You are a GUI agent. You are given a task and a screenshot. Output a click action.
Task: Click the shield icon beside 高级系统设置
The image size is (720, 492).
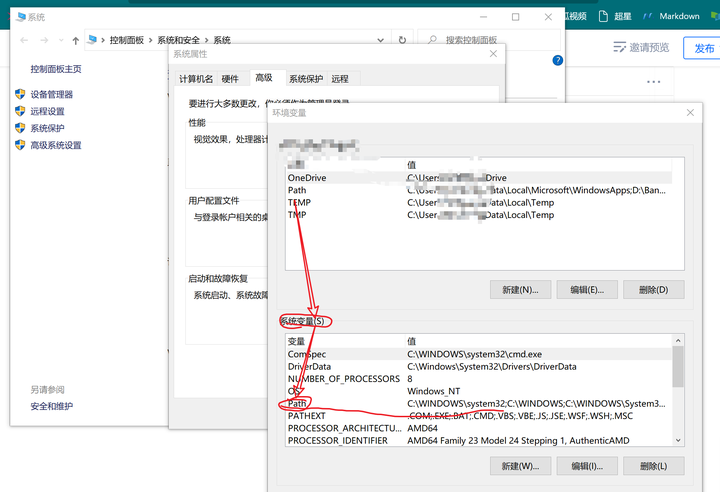pyautogui.click(x=20, y=145)
